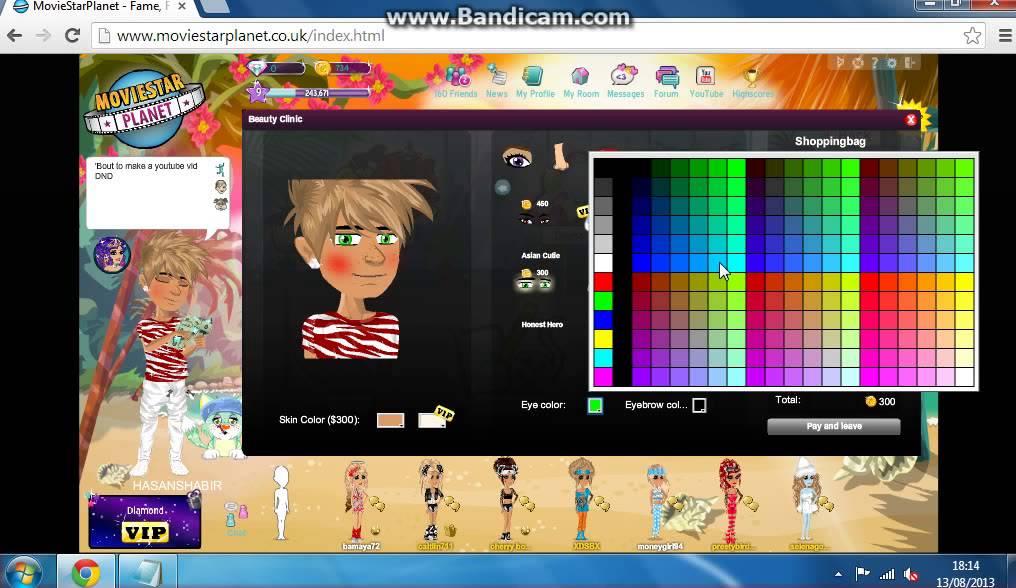Click the Chrome icon in the taskbar
Image resolution: width=1016 pixels, height=588 pixels.
tap(86, 572)
